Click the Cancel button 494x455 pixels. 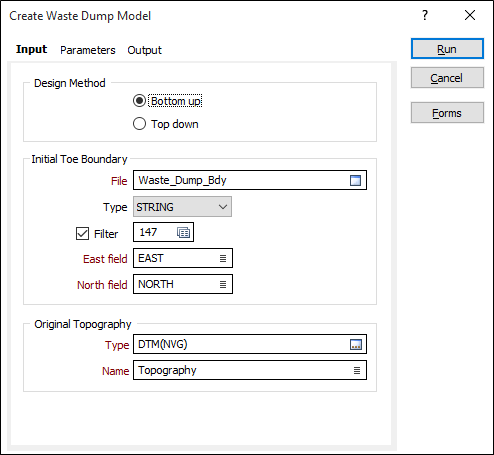click(x=447, y=78)
